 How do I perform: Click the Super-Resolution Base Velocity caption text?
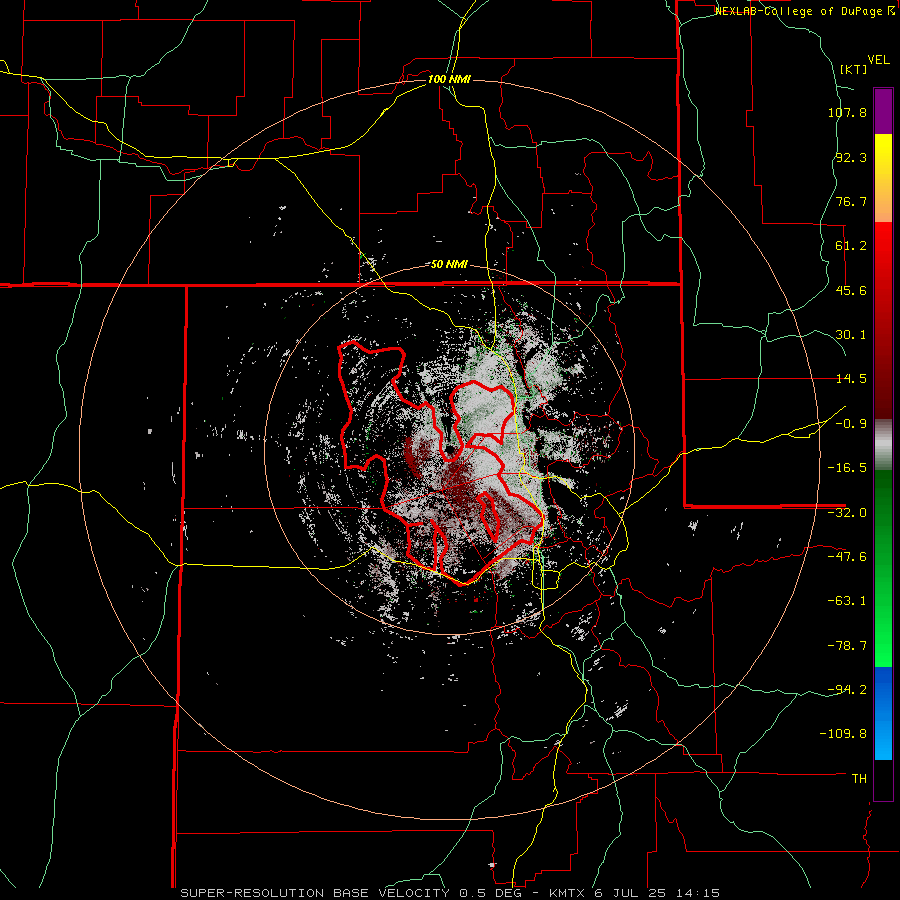click(450, 893)
